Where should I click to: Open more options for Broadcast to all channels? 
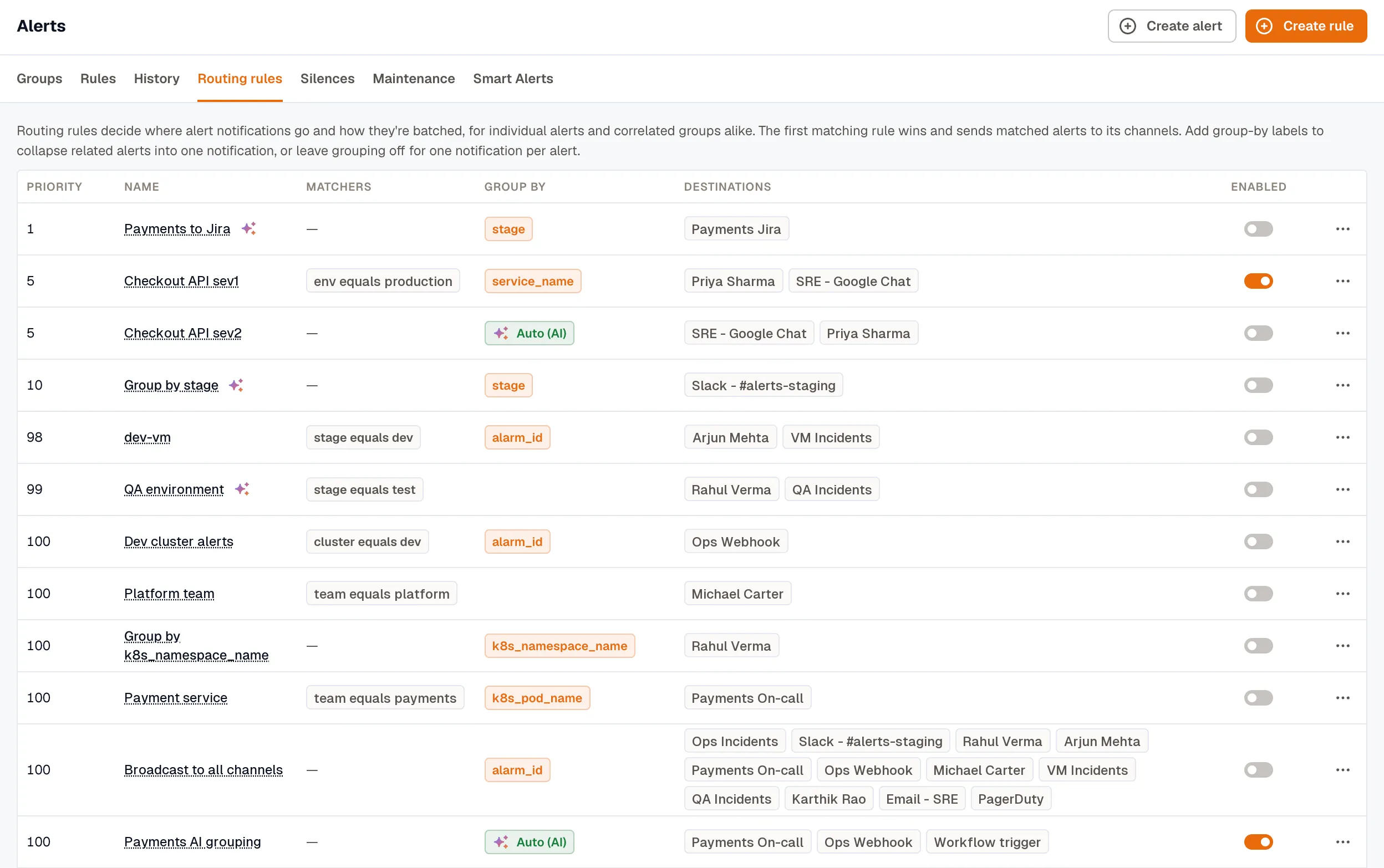pos(1342,770)
